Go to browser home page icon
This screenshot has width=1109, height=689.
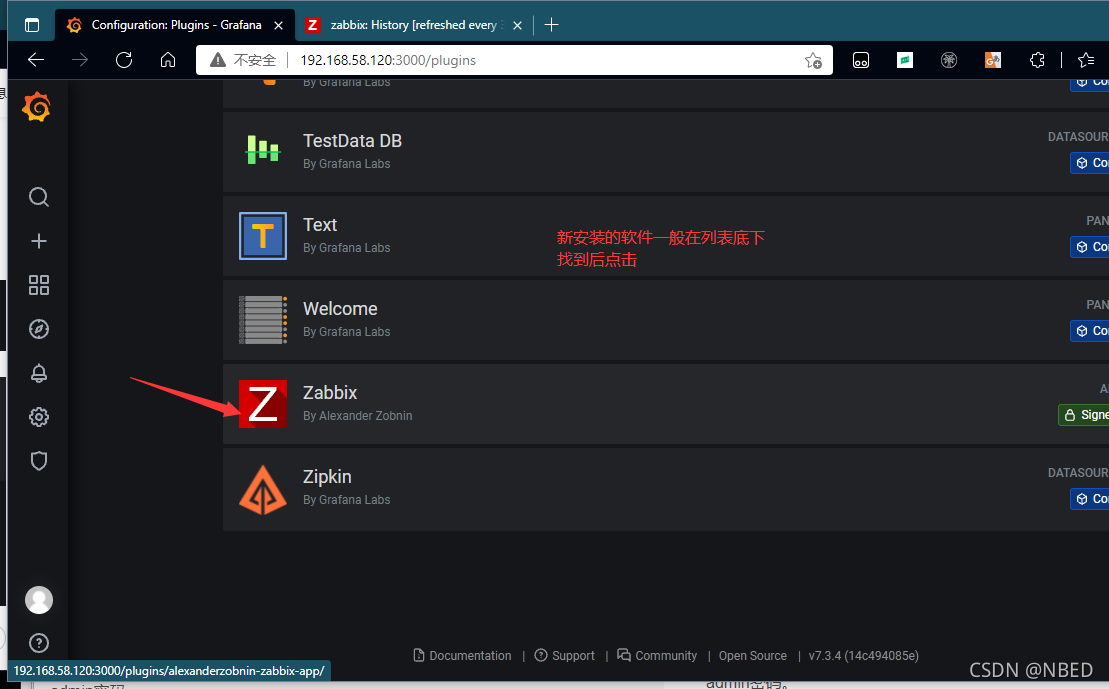point(168,60)
